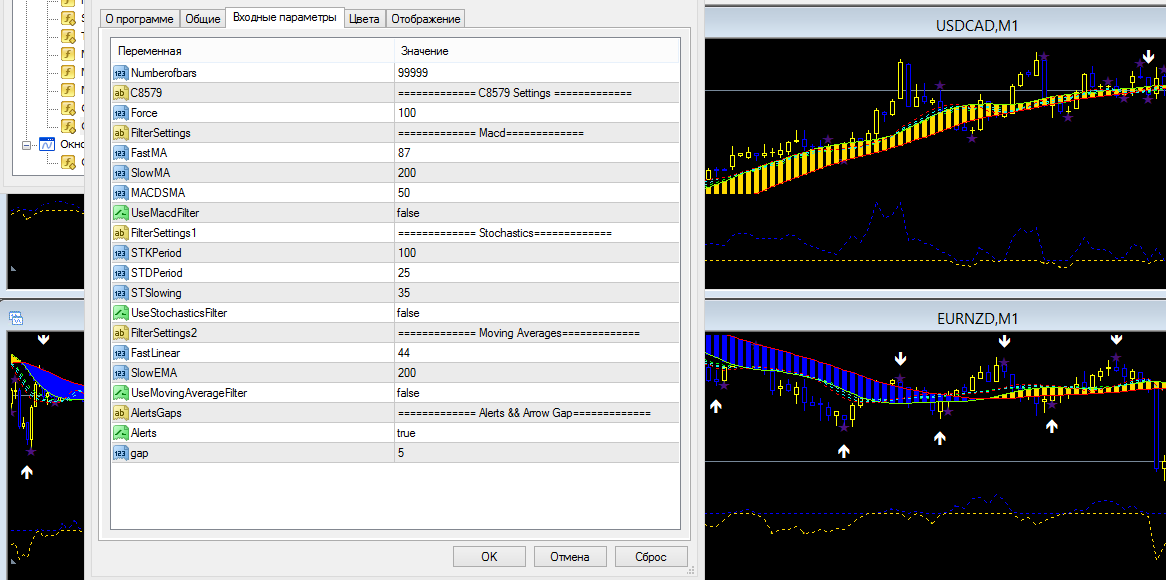Click the string icon next to C8579

coord(120,93)
